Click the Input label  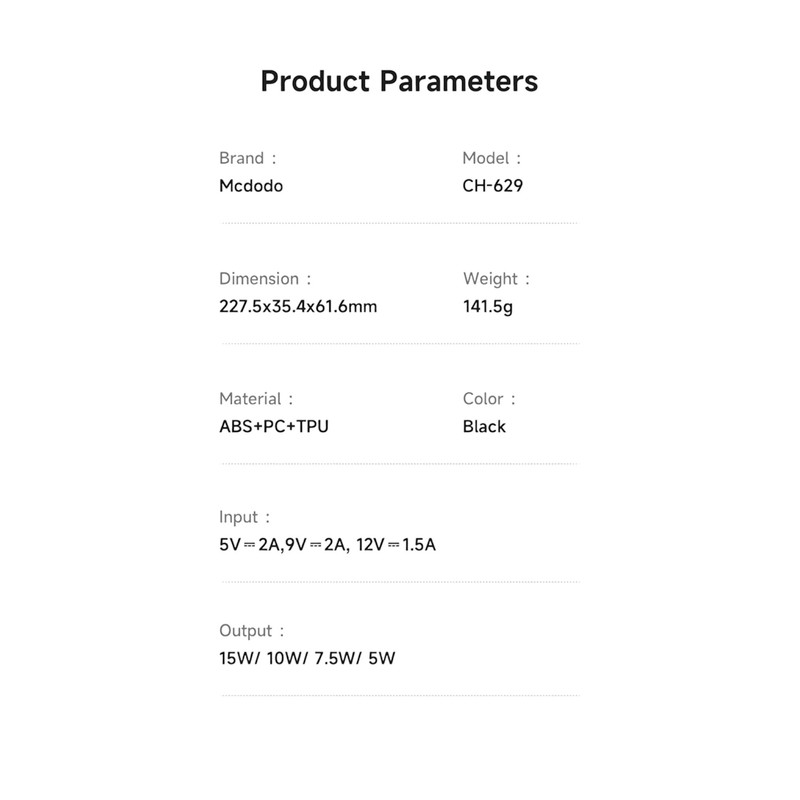pos(239,518)
